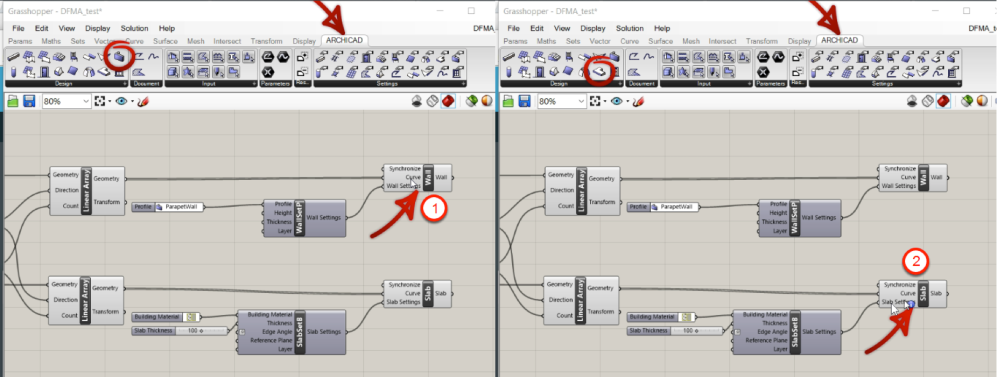
Task: Click the Slab Thickness slider, left window
Action: coord(179,331)
